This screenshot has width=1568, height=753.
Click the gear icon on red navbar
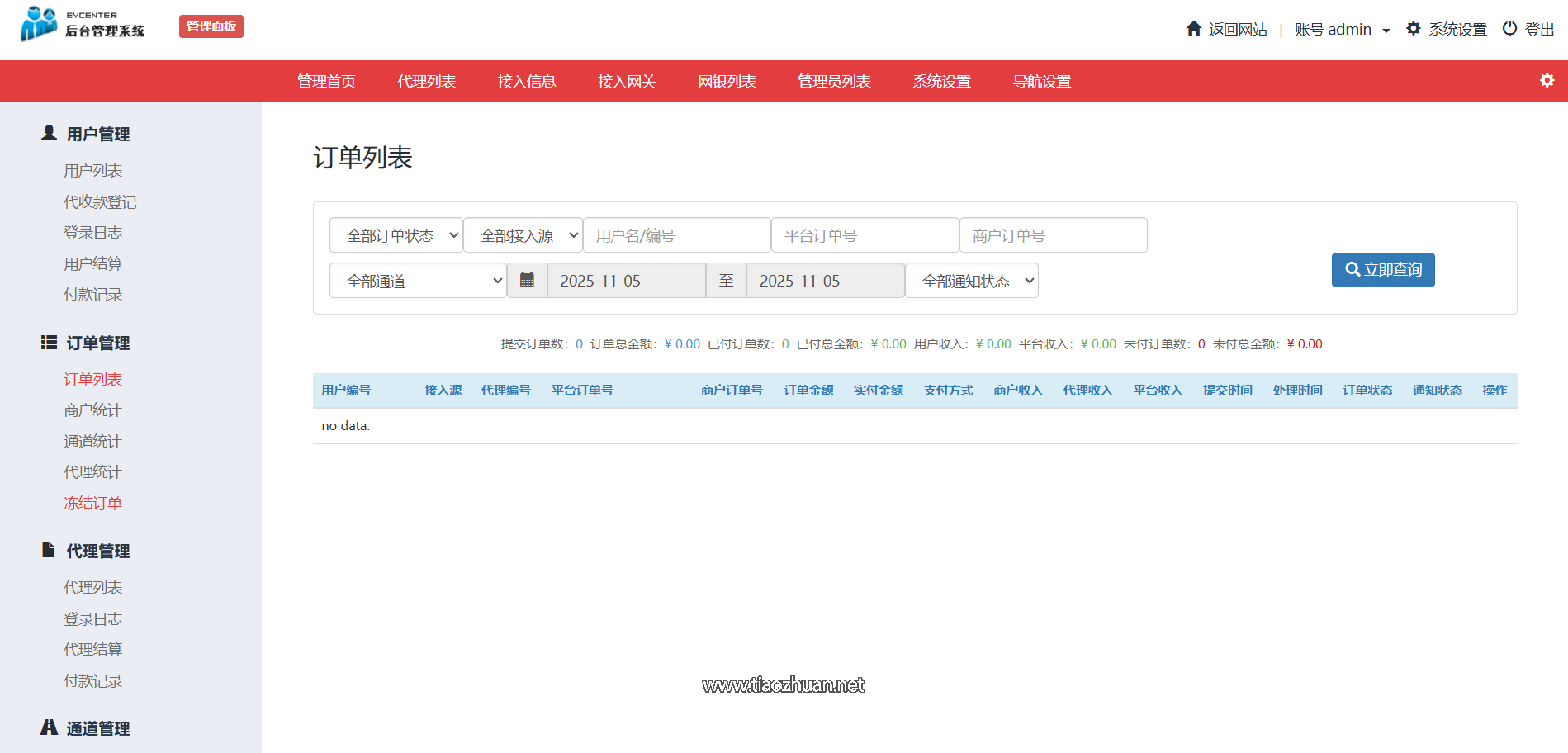pyautogui.click(x=1547, y=80)
